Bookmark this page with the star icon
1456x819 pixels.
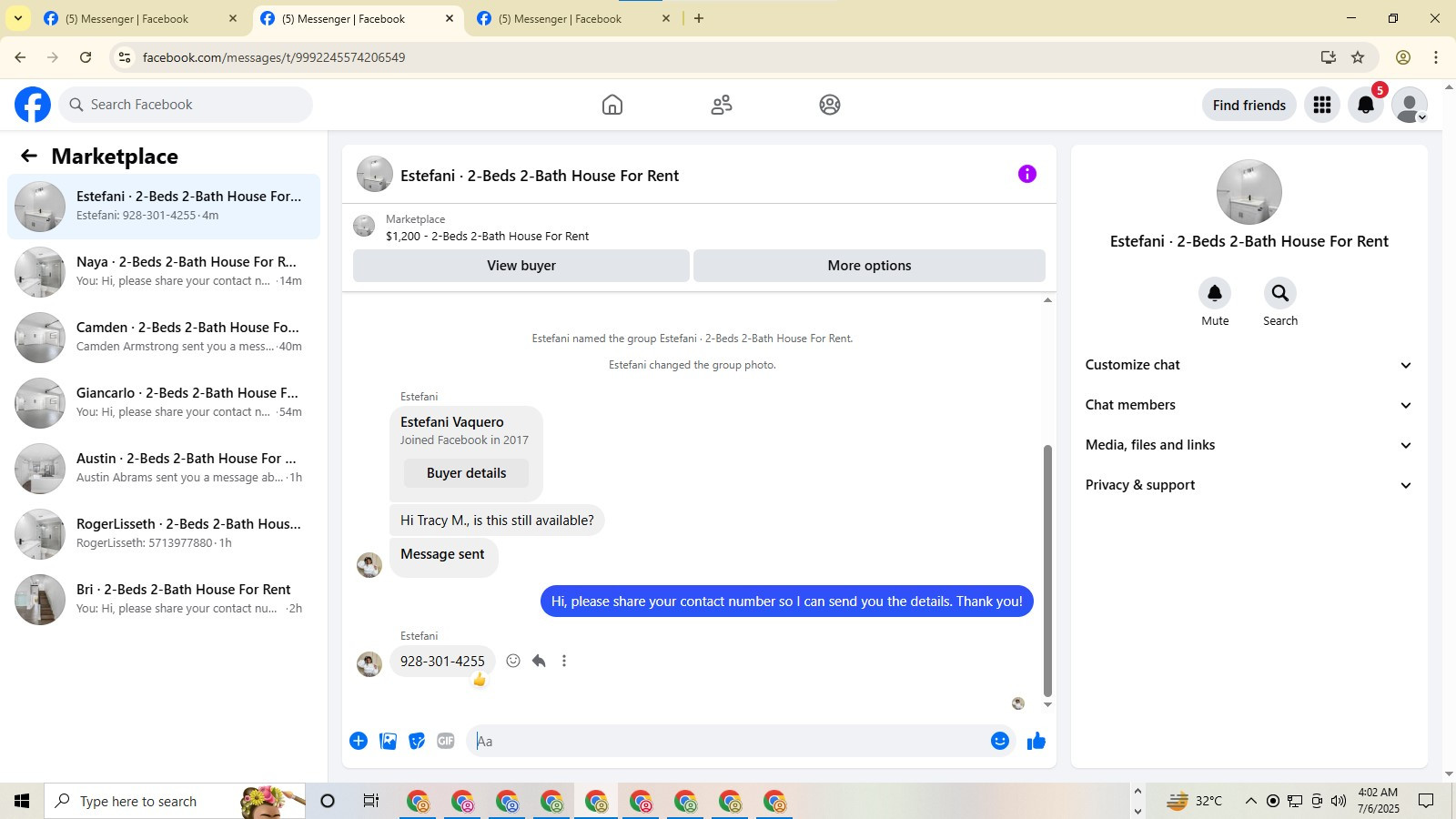1358,57
